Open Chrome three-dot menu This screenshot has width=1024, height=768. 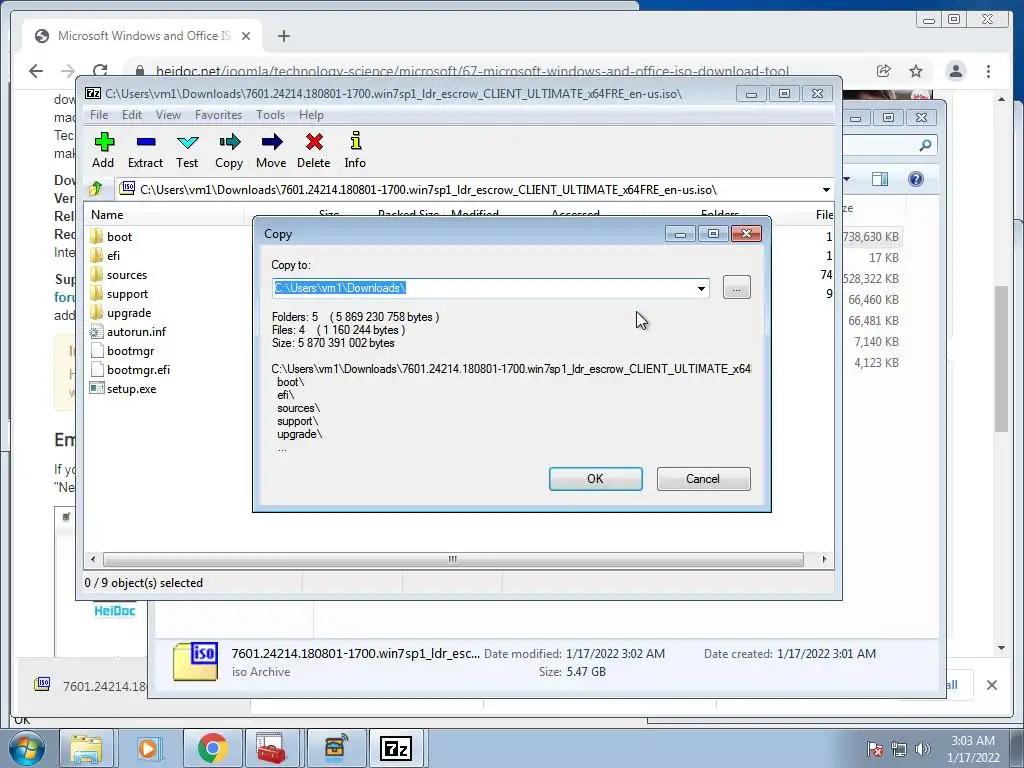(988, 71)
